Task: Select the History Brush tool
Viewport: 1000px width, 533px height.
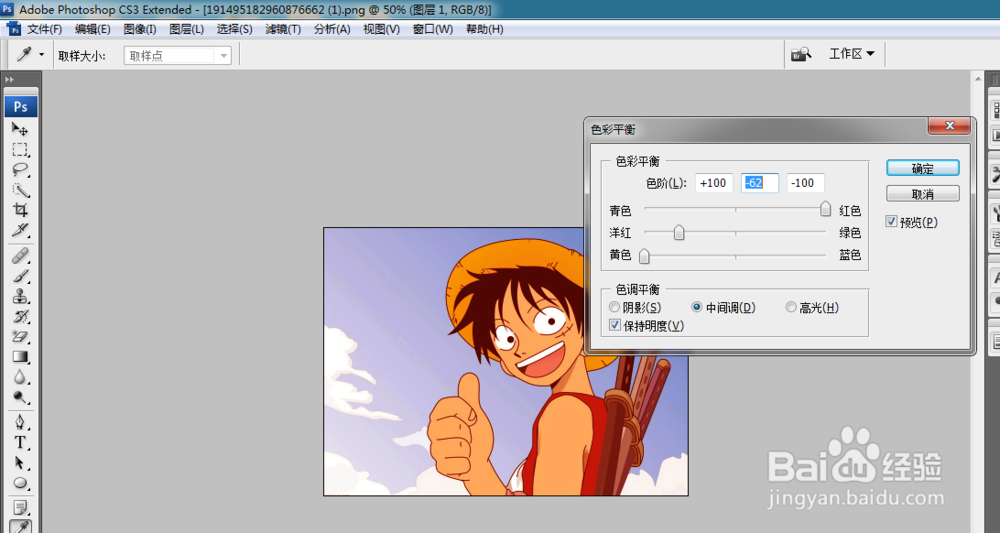Action: click(x=20, y=316)
